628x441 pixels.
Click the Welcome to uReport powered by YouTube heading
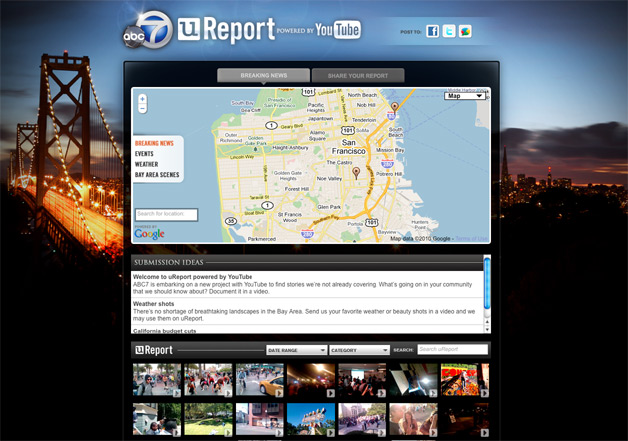(192, 277)
